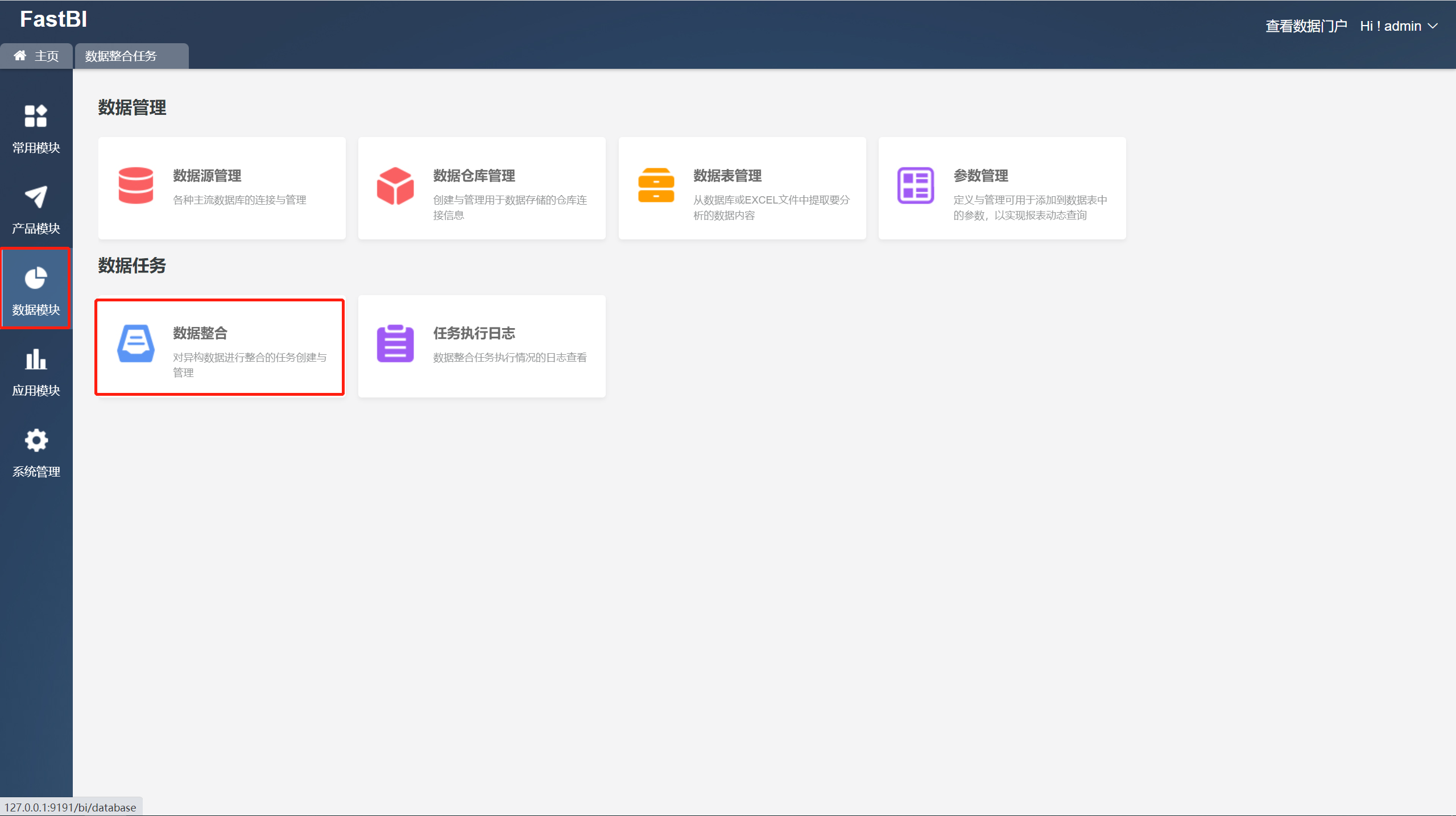This screenshot has height=816, width=1456.
Task: Click the purple clipboard 任务执行日志 icon
Action: pyautogui.click(x=395, y=343)
